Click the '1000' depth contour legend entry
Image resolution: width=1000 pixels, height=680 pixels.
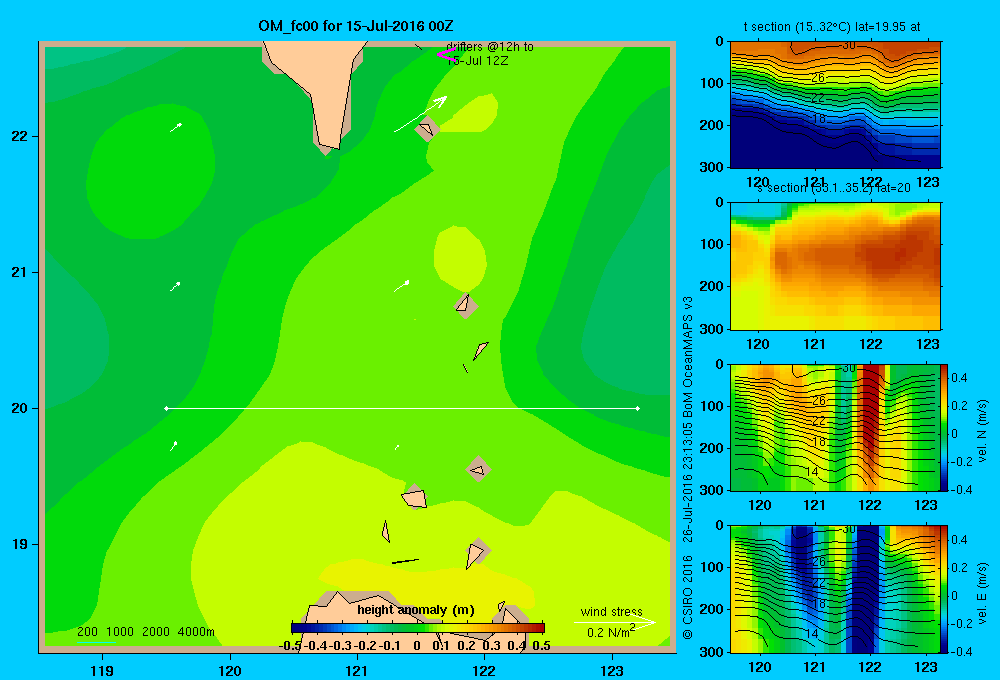pos(120,632)
